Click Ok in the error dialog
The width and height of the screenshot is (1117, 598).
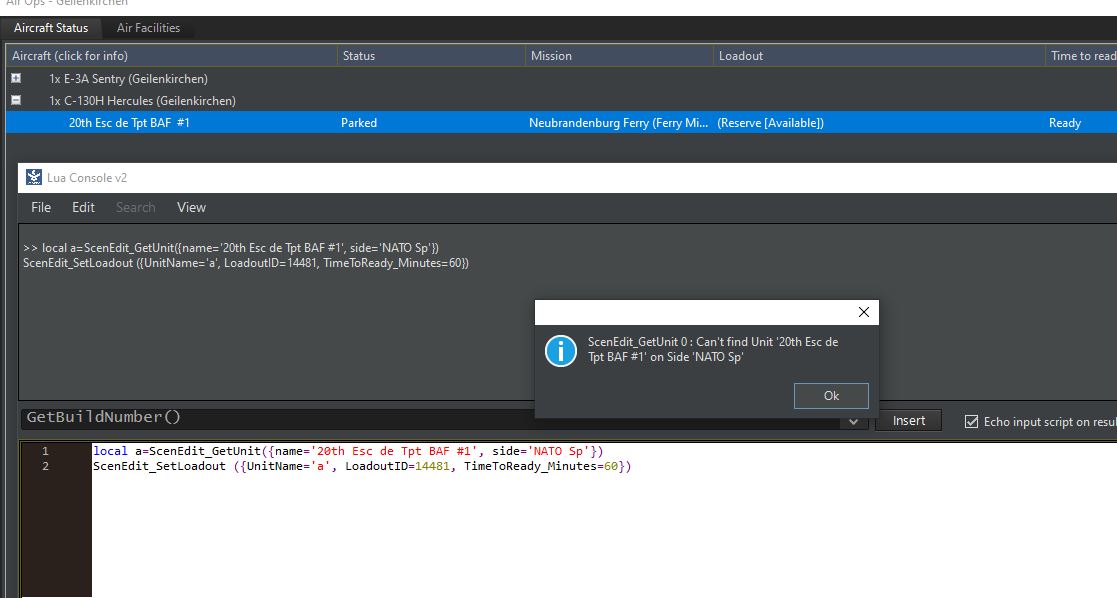coord(831,396)
